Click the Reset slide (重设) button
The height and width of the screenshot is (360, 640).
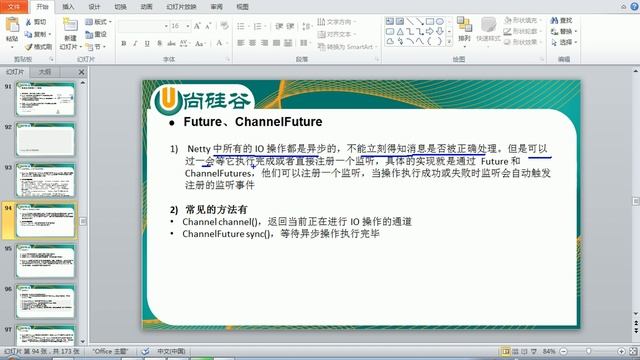pos(96,35)
